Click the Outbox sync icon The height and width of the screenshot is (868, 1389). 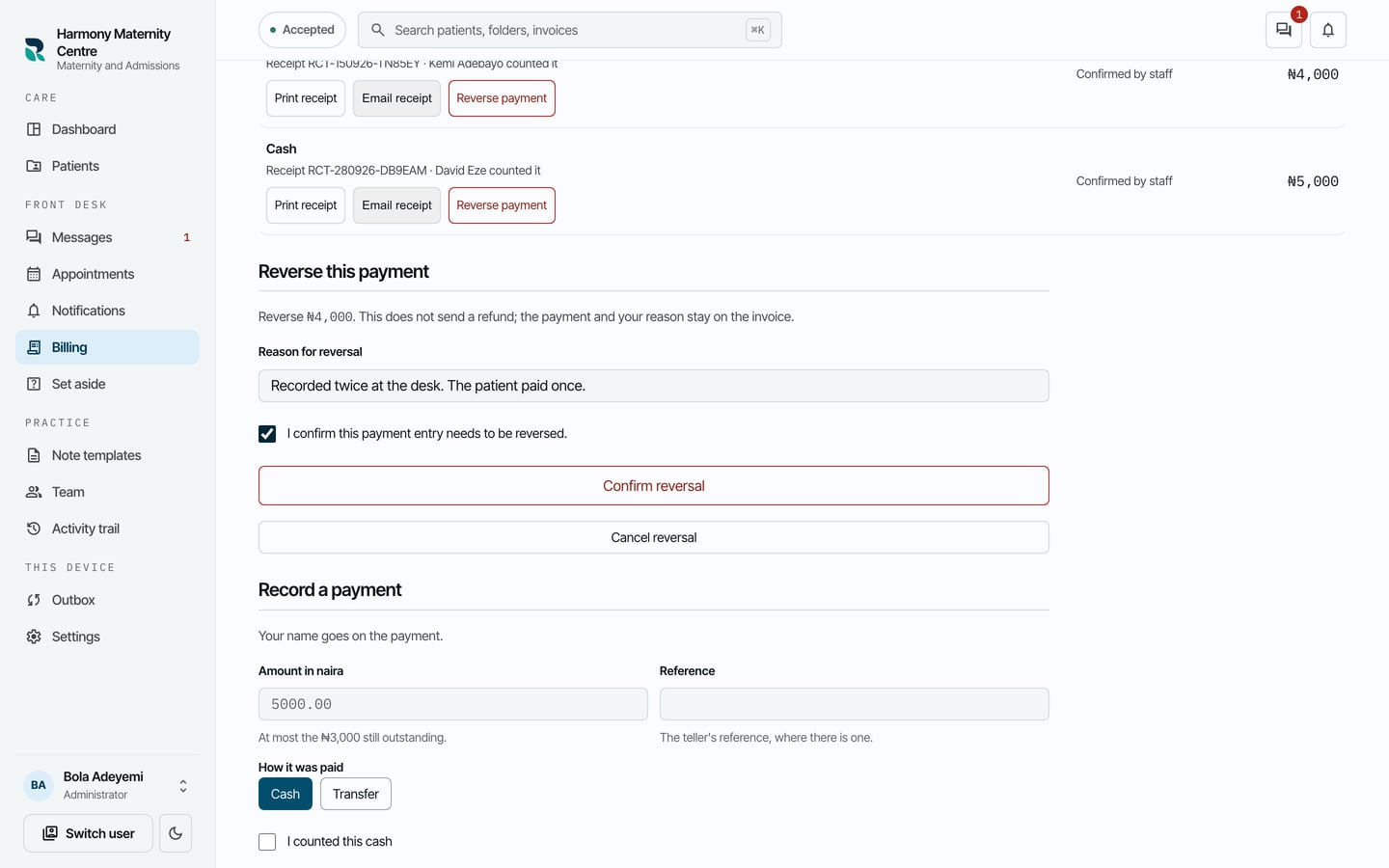[x=34, y=600]
